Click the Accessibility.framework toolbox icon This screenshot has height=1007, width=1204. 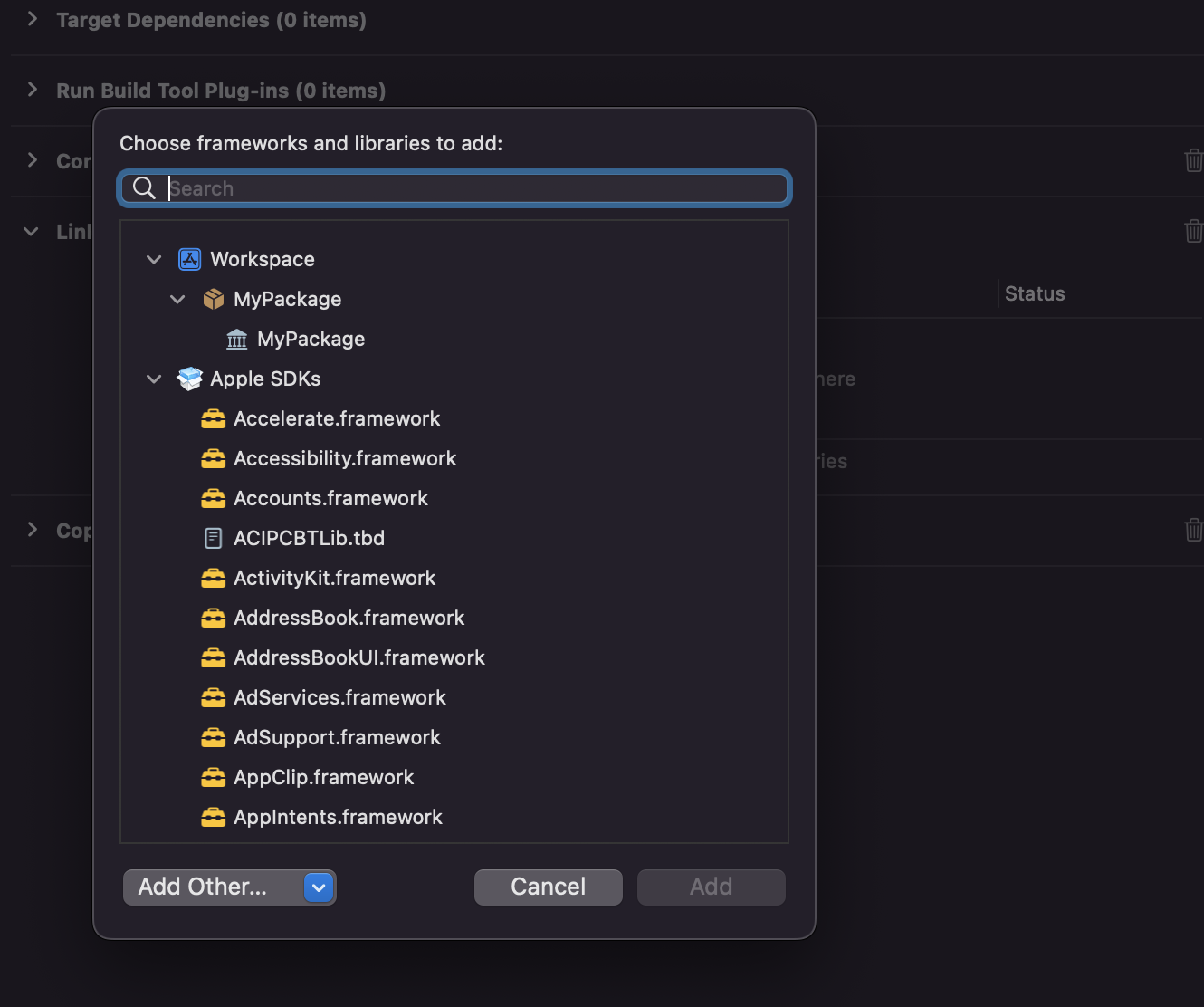point(214,458)
